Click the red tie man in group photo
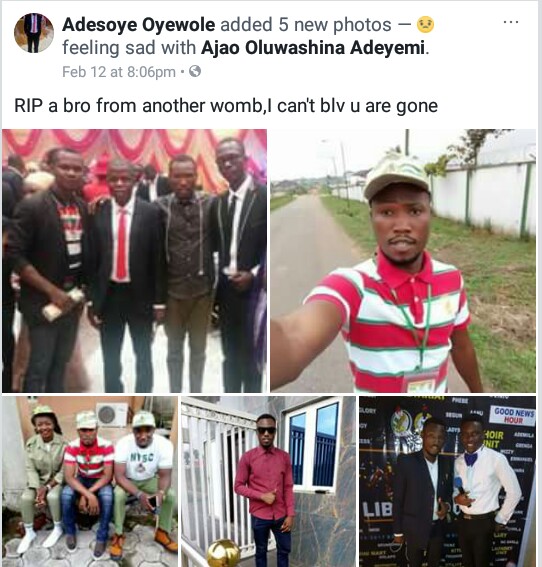 (125, 275)
